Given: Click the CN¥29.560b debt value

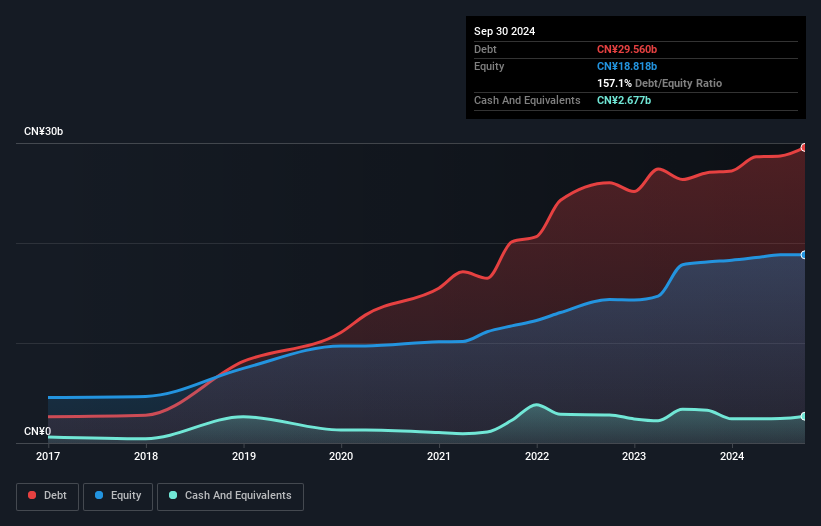Looking at the screenshot, I should (627, 49).
